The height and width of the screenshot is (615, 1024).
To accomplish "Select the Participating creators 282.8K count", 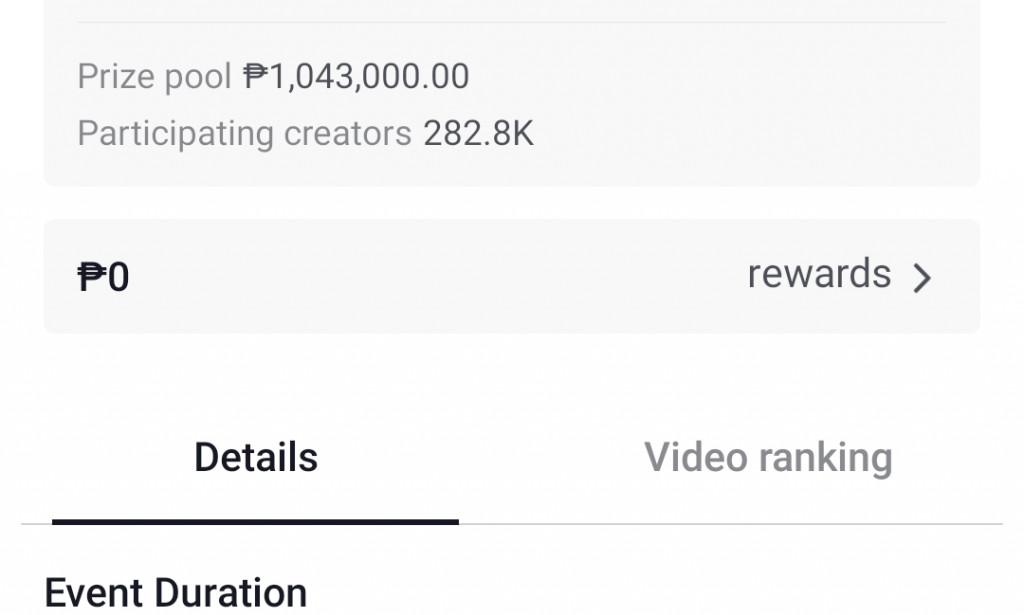I will coord(477,132).
